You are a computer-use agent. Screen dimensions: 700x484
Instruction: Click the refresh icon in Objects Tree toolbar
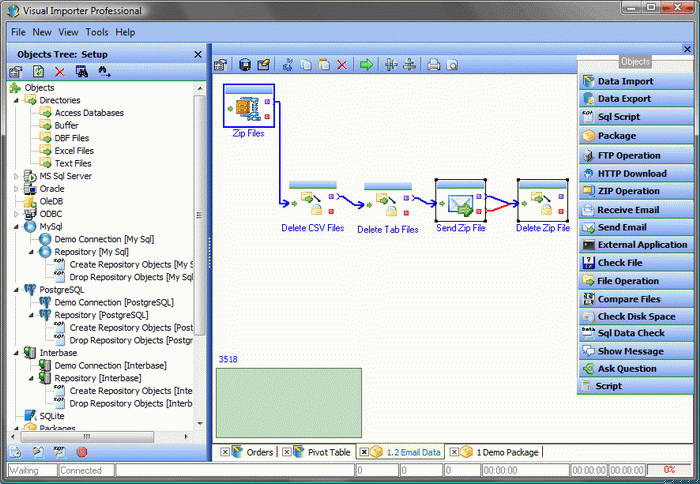[38, 71]
